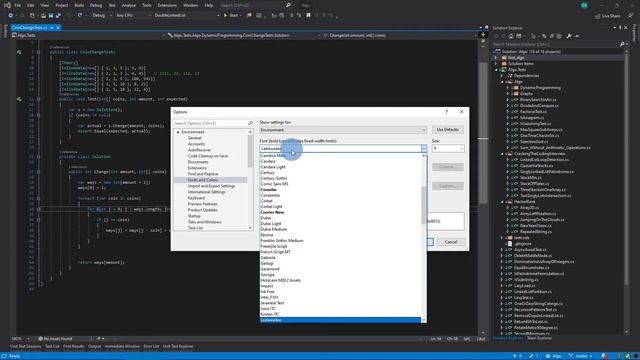Open the Edit menu
The height and width of the screenshot is (360, 640).
click(31, 5)
